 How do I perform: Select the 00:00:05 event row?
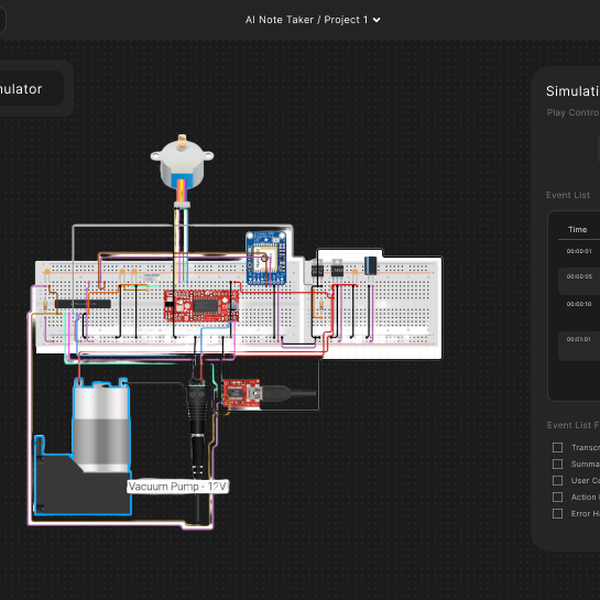tap(579, 281)
